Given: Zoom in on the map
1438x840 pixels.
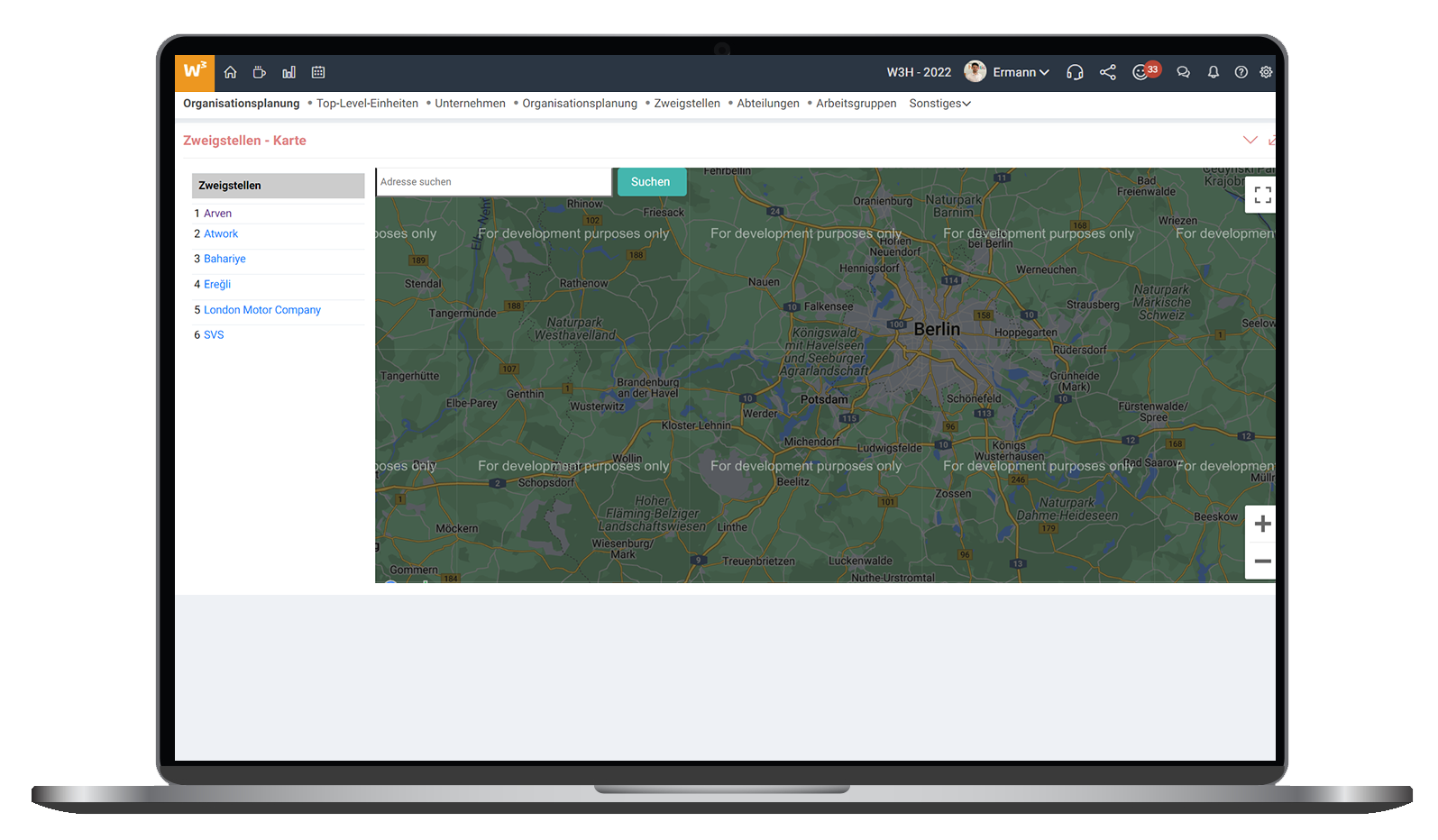Looking at the screenshot, I should click(x=1262, y=524).
